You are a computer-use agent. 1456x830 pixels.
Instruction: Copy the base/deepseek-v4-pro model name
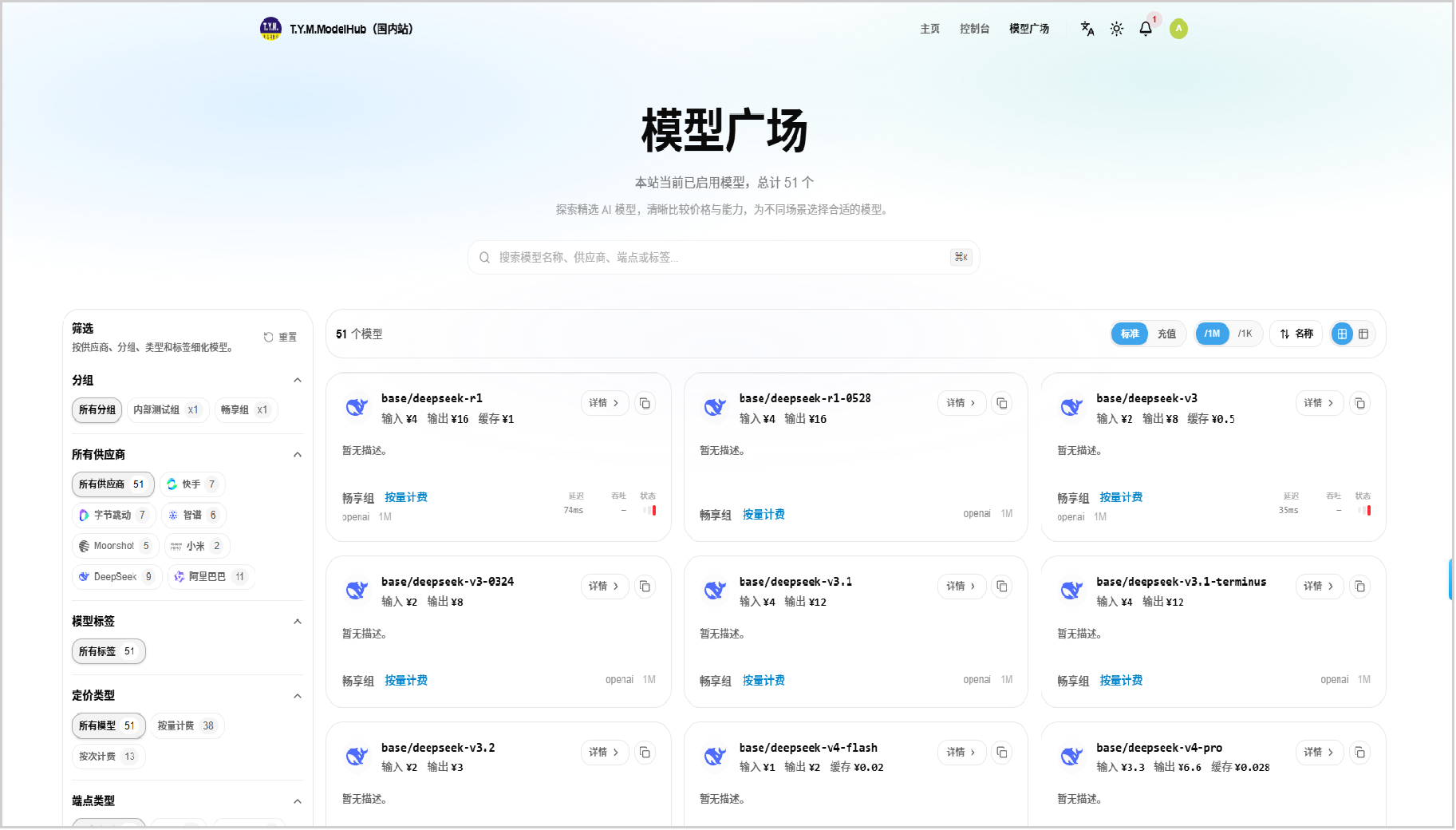[x=1360, y=753]
